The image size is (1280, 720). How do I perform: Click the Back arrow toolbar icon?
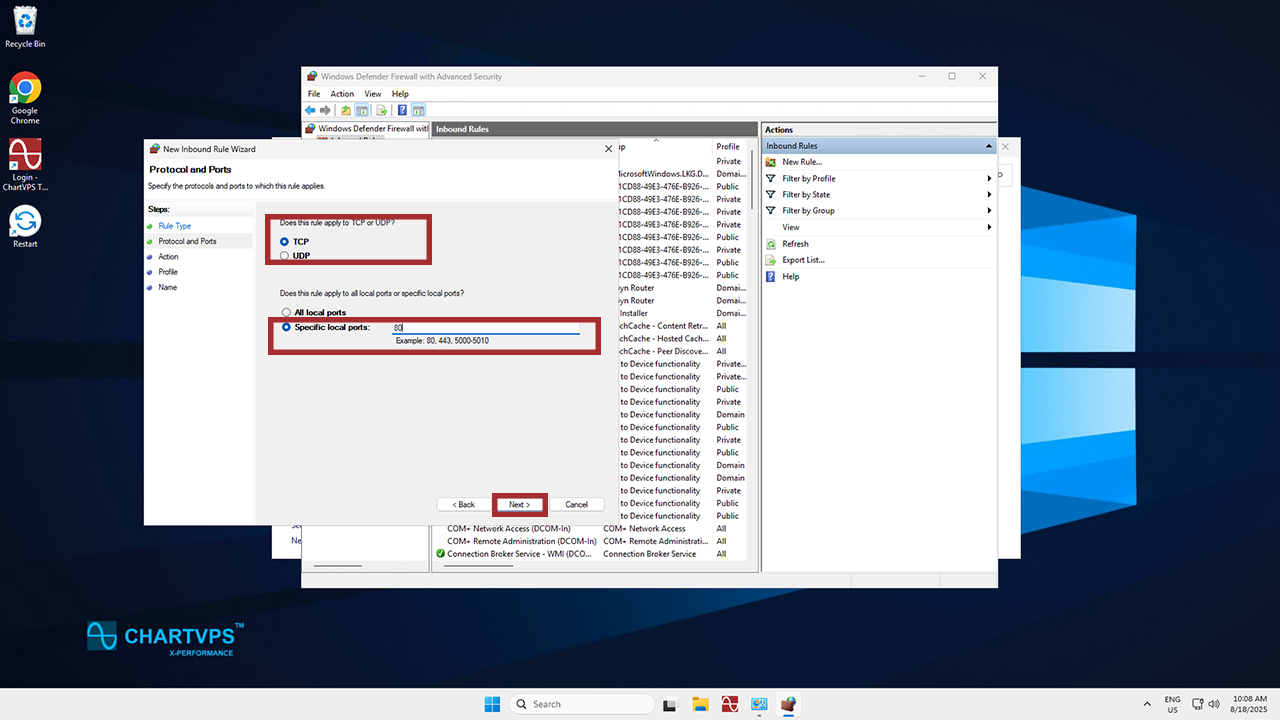pyautogui.click(x=310, y=110)
